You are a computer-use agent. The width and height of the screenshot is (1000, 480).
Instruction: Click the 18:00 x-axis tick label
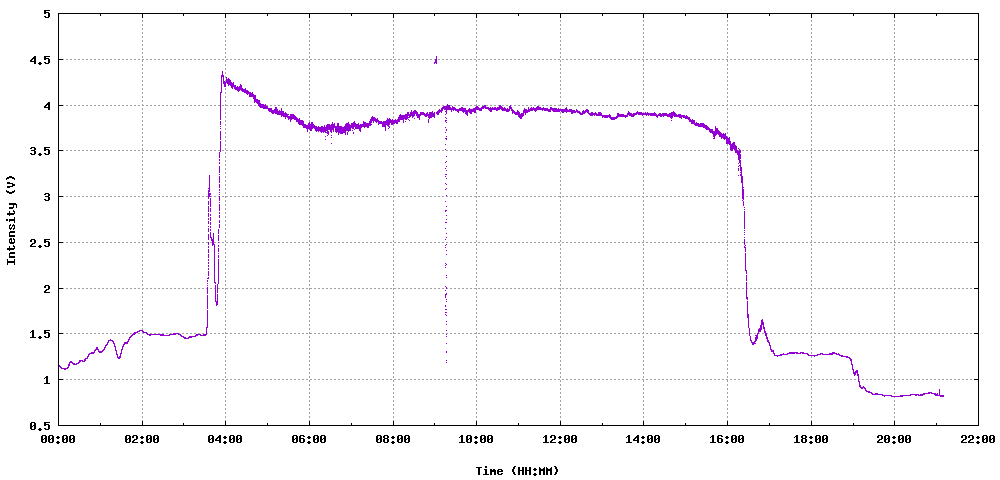(811, 439)
